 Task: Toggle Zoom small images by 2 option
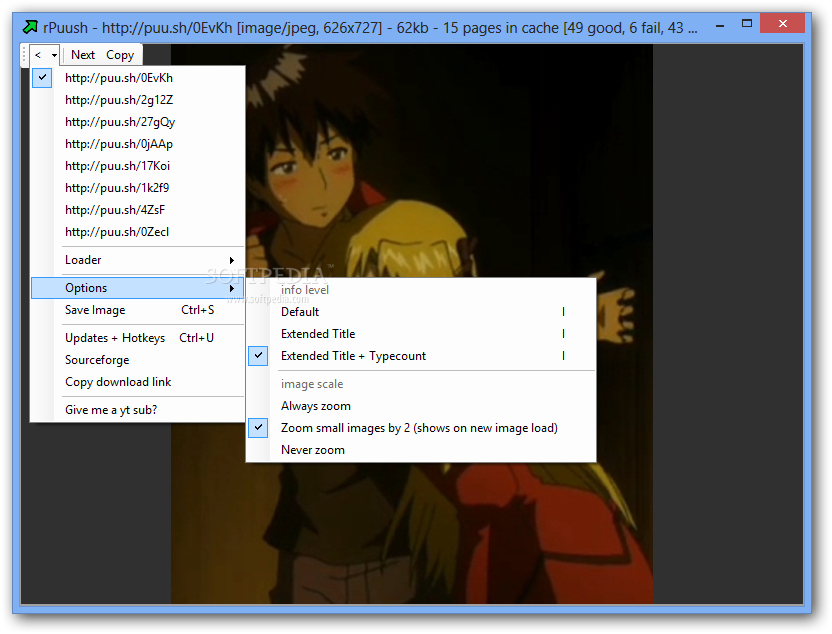pos(421,428)
